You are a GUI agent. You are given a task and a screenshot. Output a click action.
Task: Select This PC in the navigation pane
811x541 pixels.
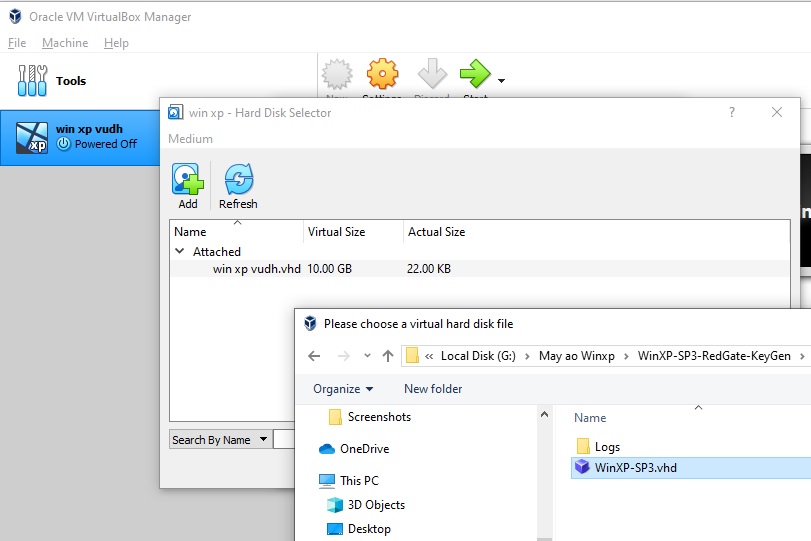pyautogui.click(x=359, y=480)
